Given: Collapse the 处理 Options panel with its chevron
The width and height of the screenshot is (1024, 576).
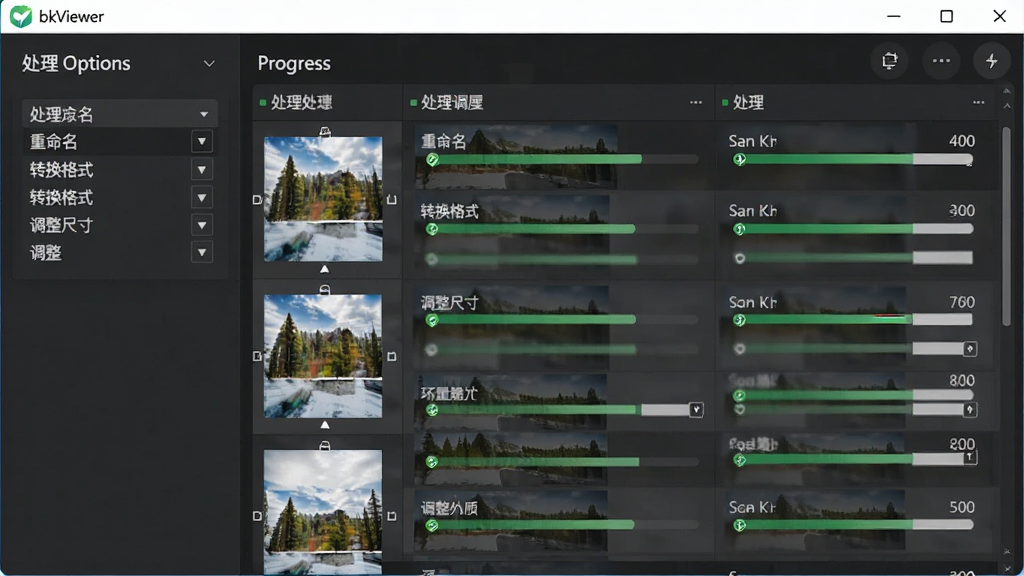Looking at the screenshot, I should (209, 64).
